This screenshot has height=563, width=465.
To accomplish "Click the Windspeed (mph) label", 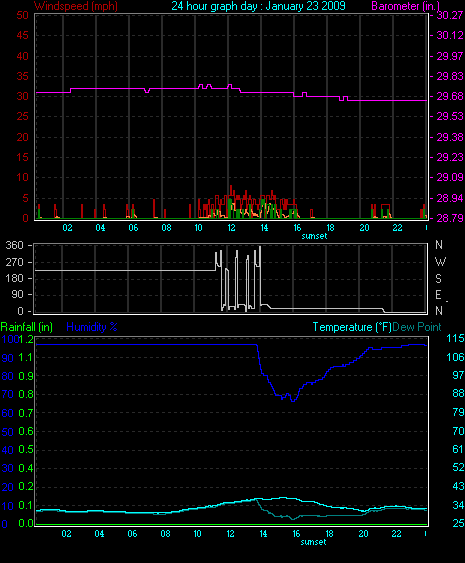I will point(76,6).
